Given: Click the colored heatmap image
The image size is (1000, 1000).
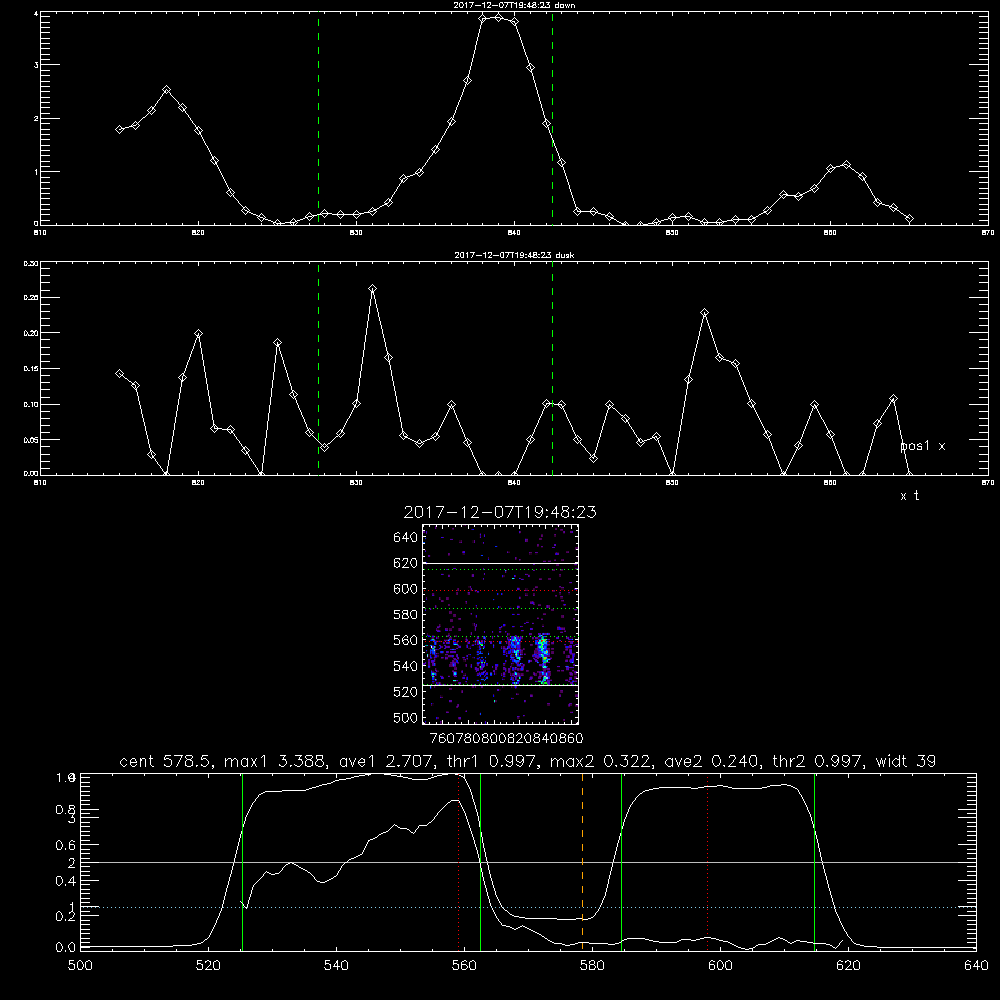Looking at the screenshot, I should tap(500, 624).
